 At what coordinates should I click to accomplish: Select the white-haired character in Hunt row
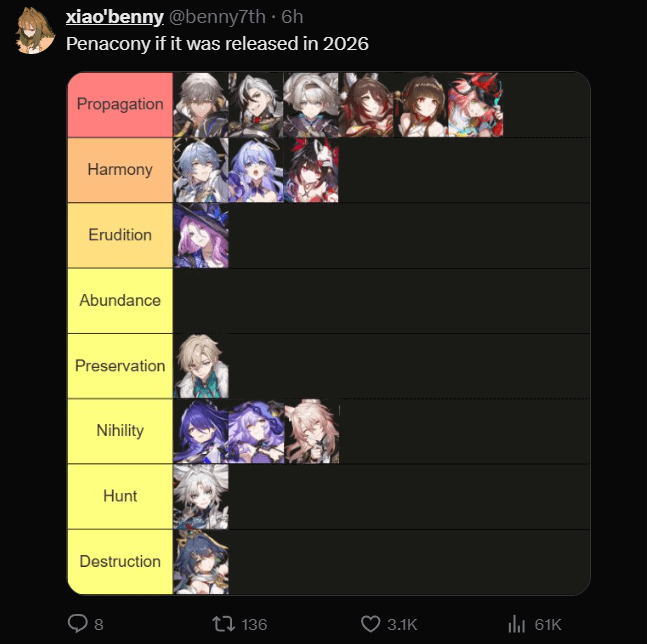pos(201,497)
